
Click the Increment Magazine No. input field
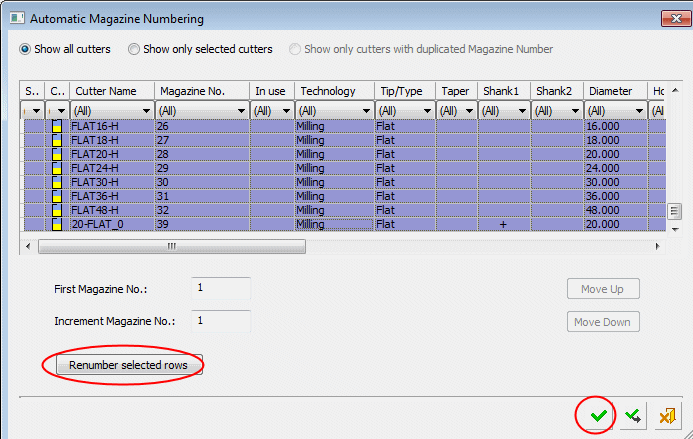(x=220, y=321)
